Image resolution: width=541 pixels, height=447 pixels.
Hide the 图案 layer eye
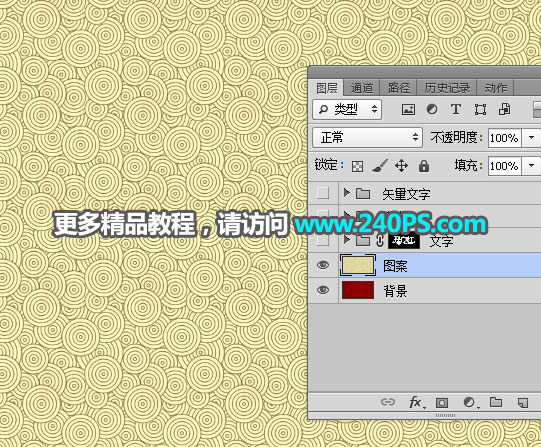[323, 265]
